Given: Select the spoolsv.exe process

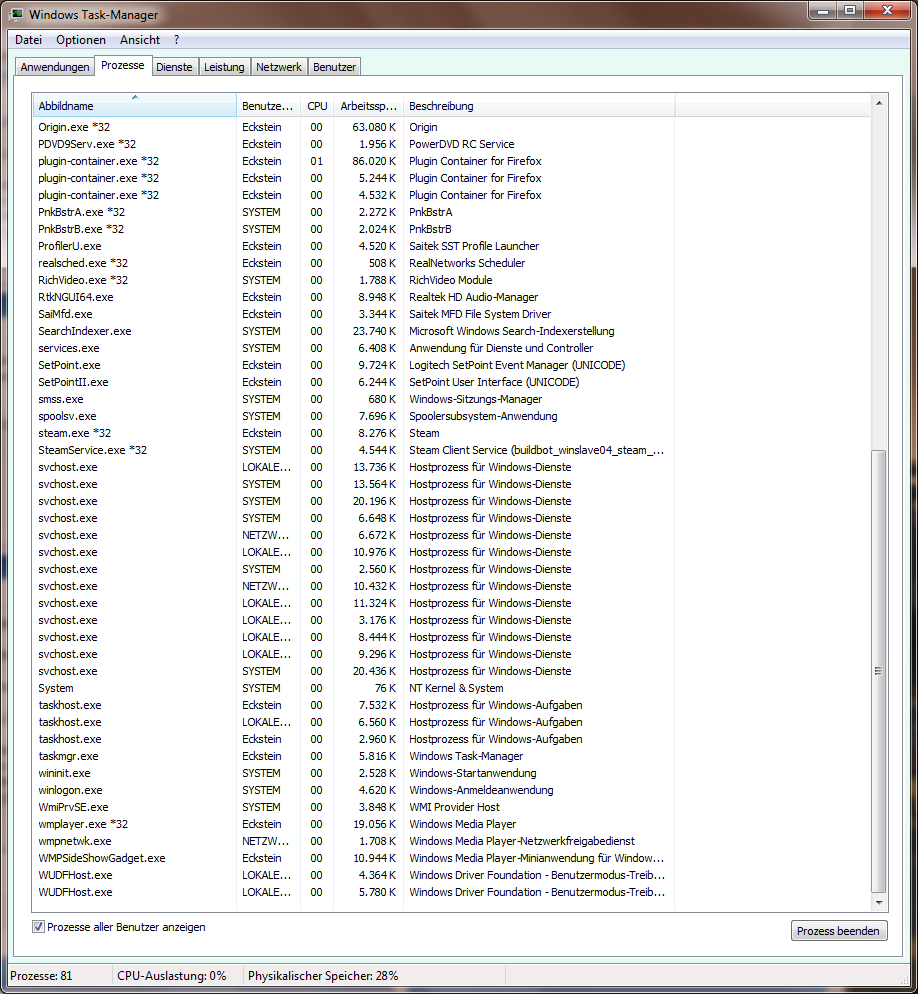Looking at the screenshot, I should click(353, 416).
